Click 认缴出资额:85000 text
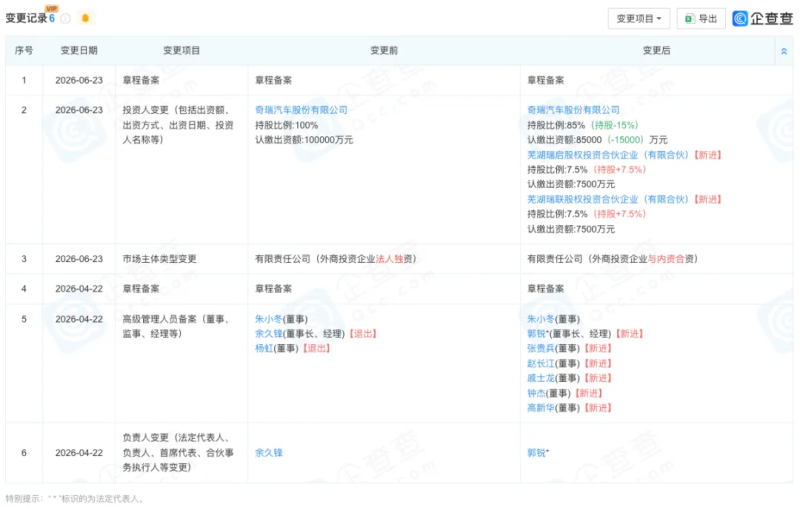800x507 pixels. click(x=564, y=140)
